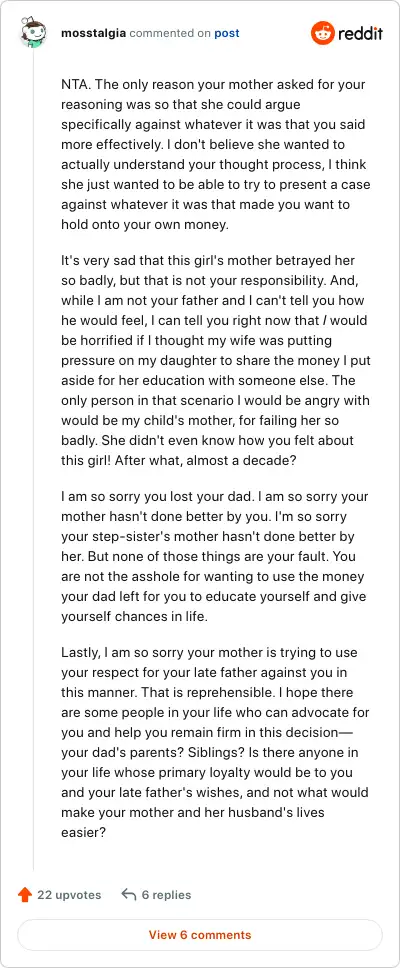This screenshot has width=400, height=968.
Task: Click the "reddit" wordmark text
Action: pyautogui.click(x=360, y=33)
